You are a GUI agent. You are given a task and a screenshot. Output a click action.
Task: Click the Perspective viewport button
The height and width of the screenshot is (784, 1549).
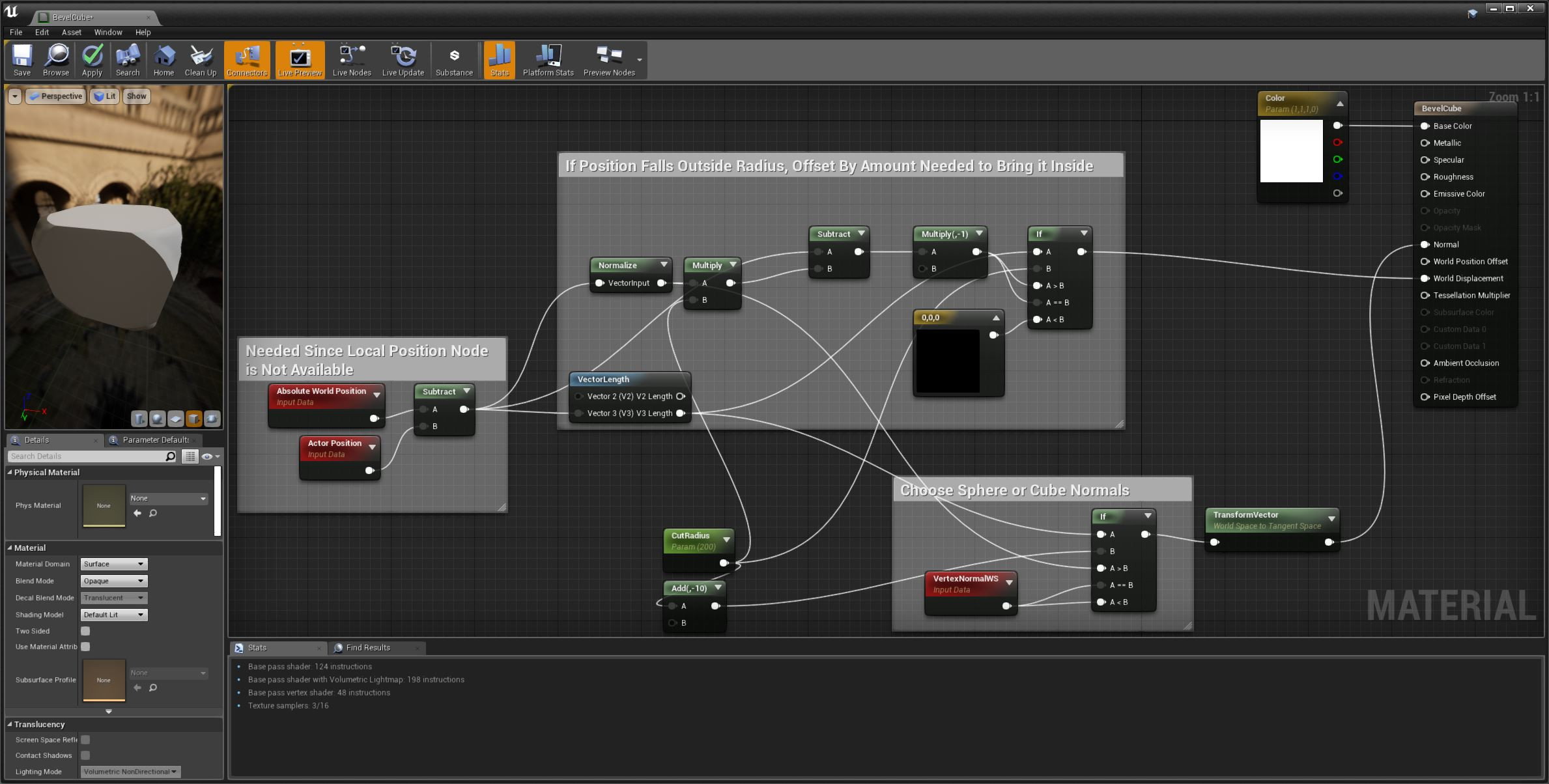(56, 96)
